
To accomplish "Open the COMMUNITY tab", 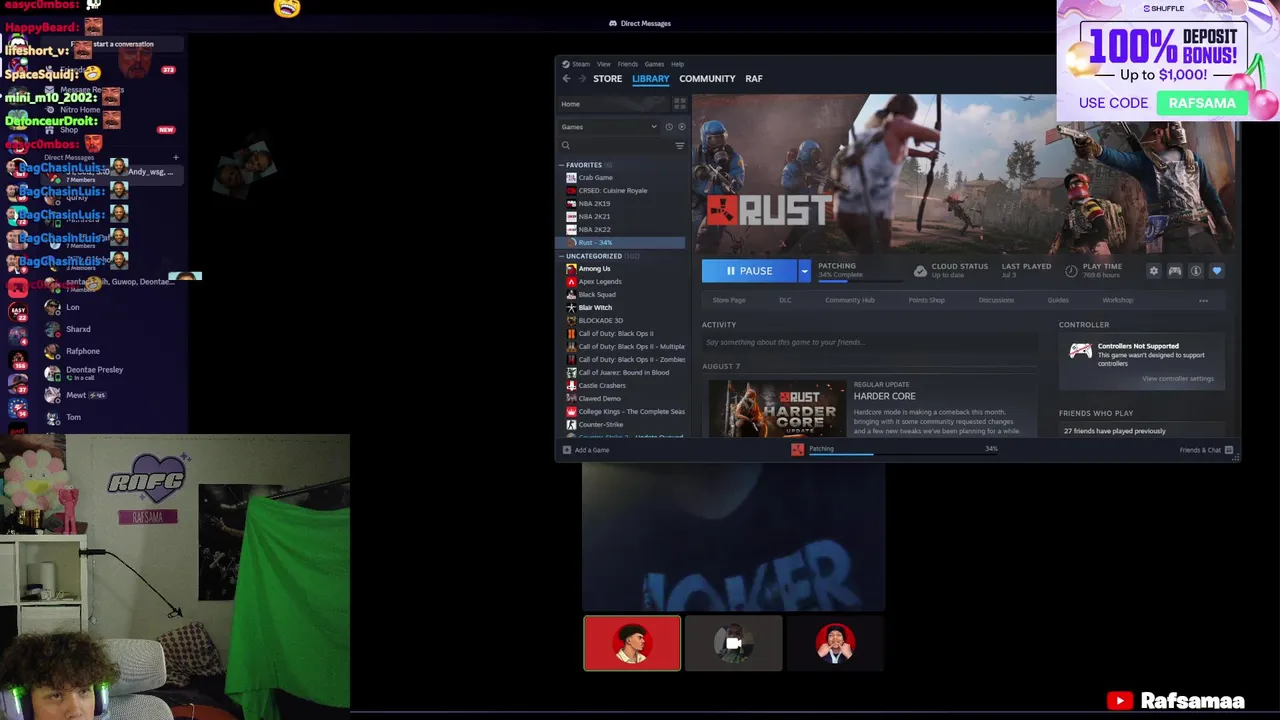I will click(707, 78).
